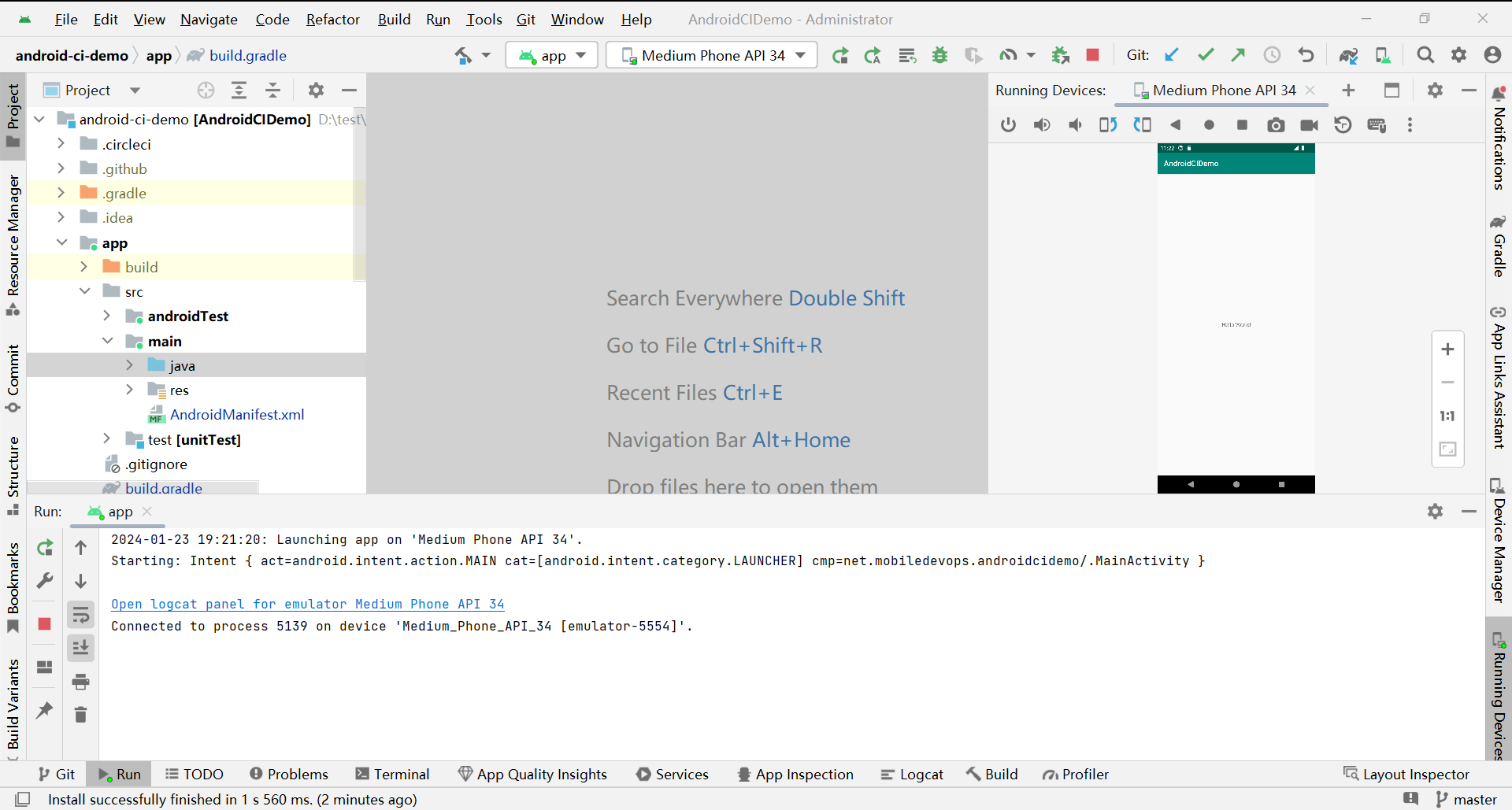Image resolution: width=1512 pixels, height=810 pixels.
Task: Take a screenshot with emulator camera icon
Action: (x=1277, y=124)
